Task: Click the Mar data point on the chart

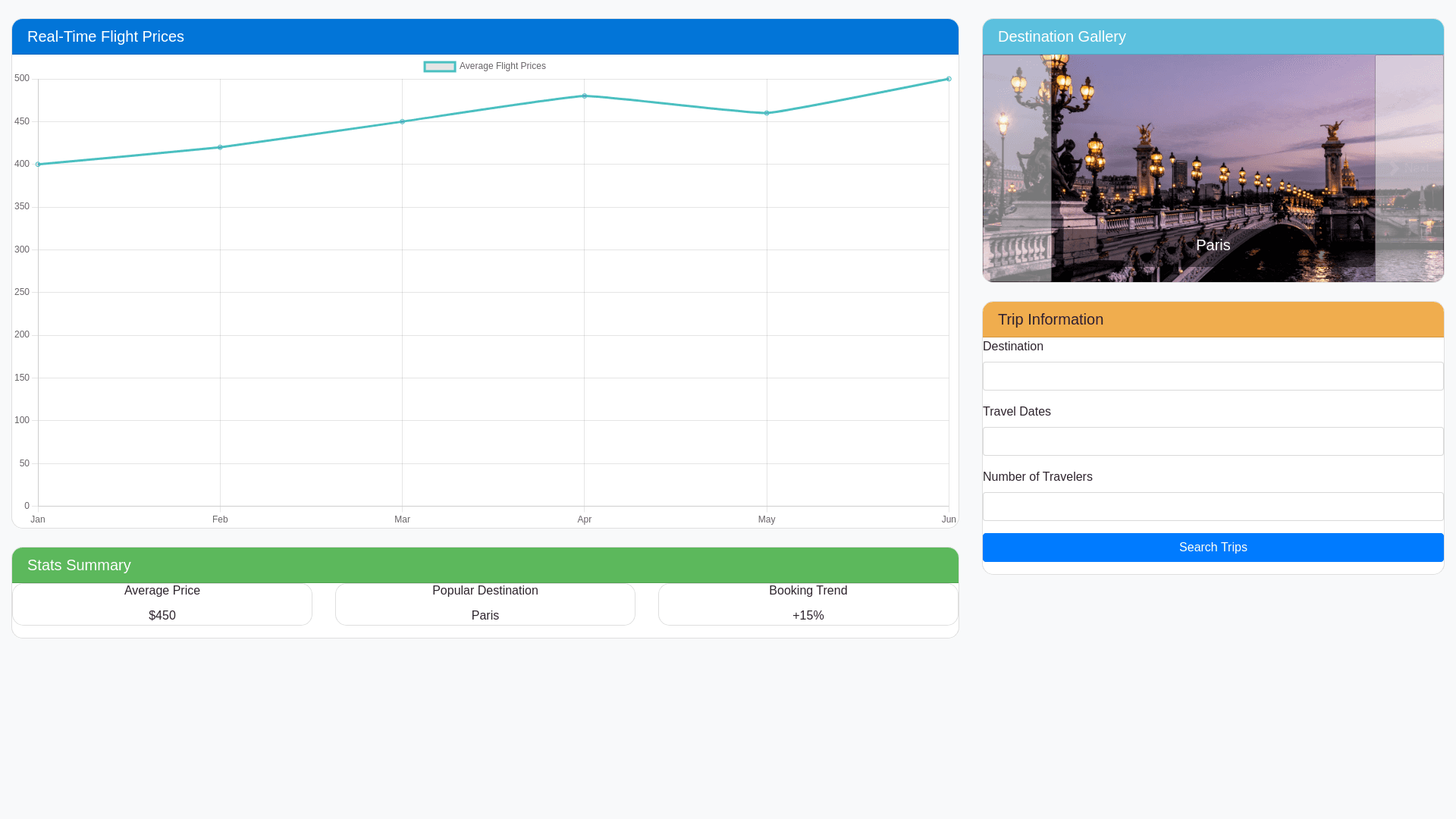Action: pos(402,121)
